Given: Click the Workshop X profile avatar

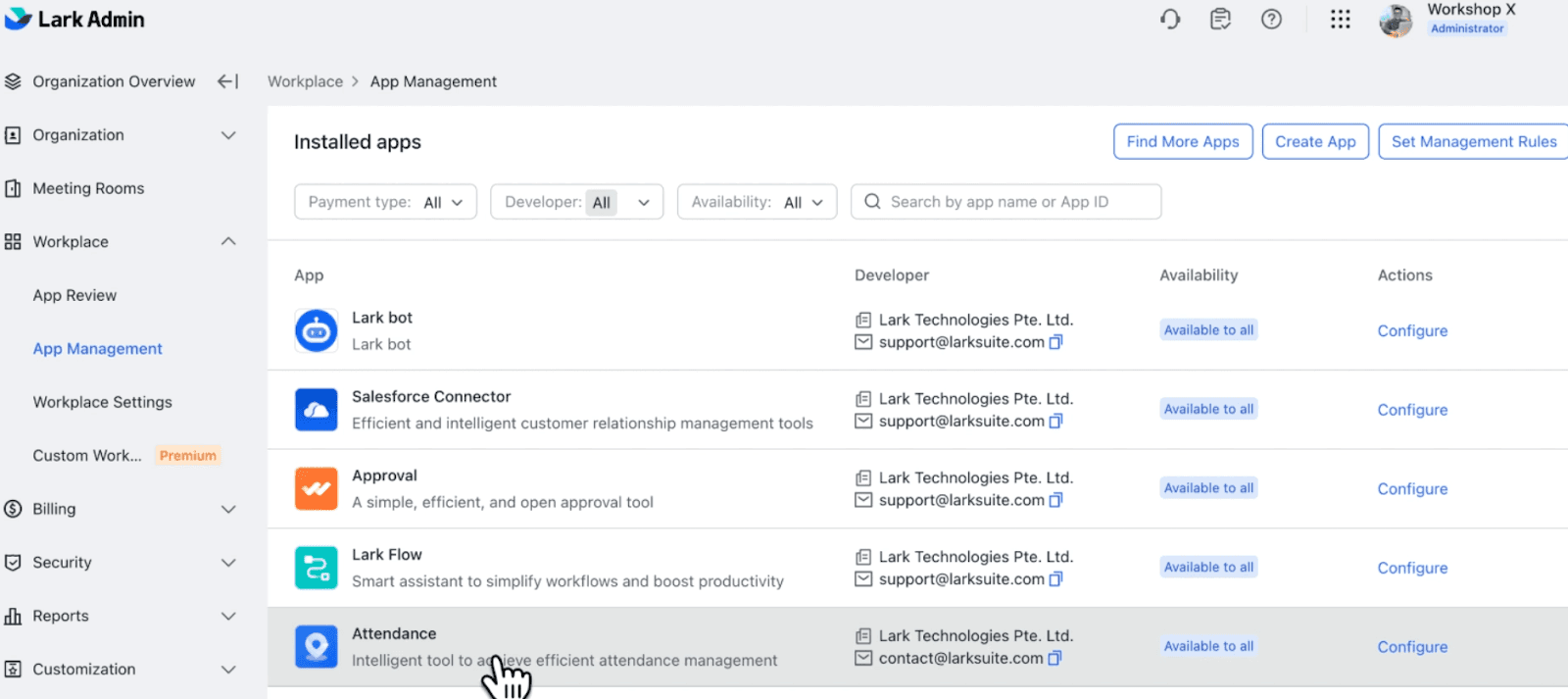Looking at the screenshot, I should [x=1396, y=20].
